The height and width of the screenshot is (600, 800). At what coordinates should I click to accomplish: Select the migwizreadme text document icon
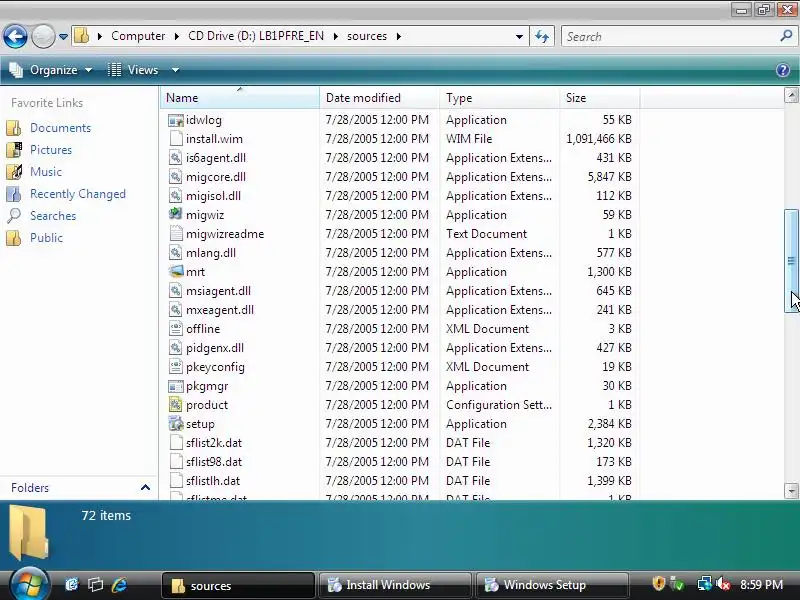coord(176,234)
